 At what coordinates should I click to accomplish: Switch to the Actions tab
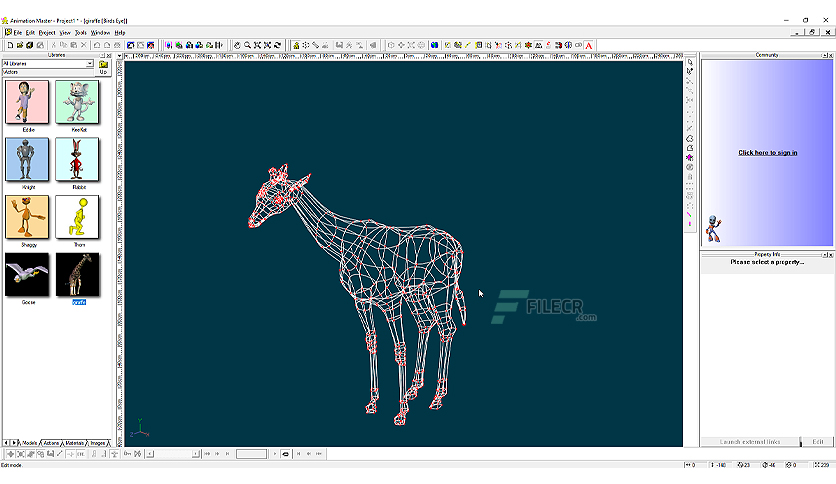pyautogui.click(x=51, y=443)
